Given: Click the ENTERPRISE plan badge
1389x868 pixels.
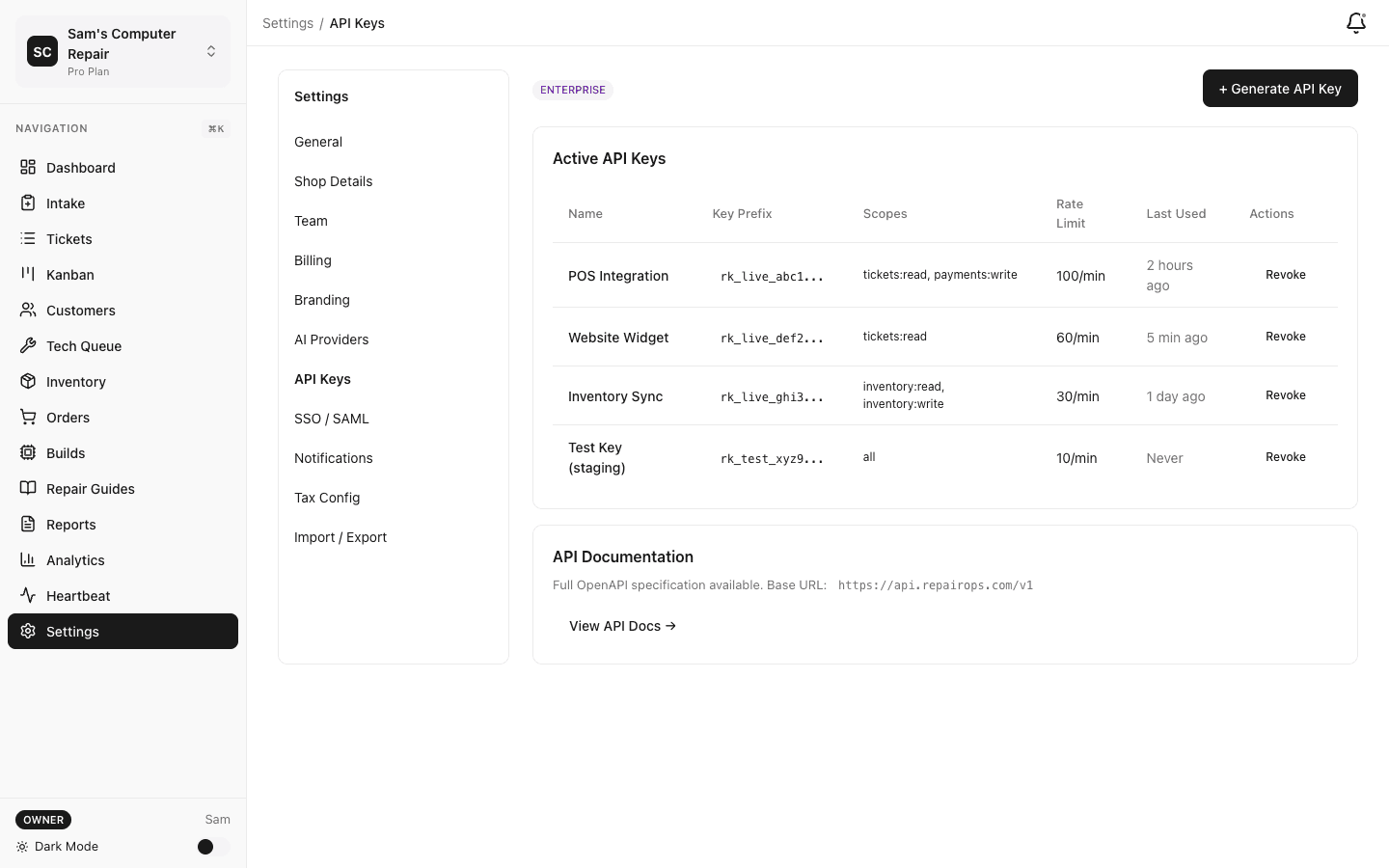Looking at the screenshot, I should pos(572,89).
